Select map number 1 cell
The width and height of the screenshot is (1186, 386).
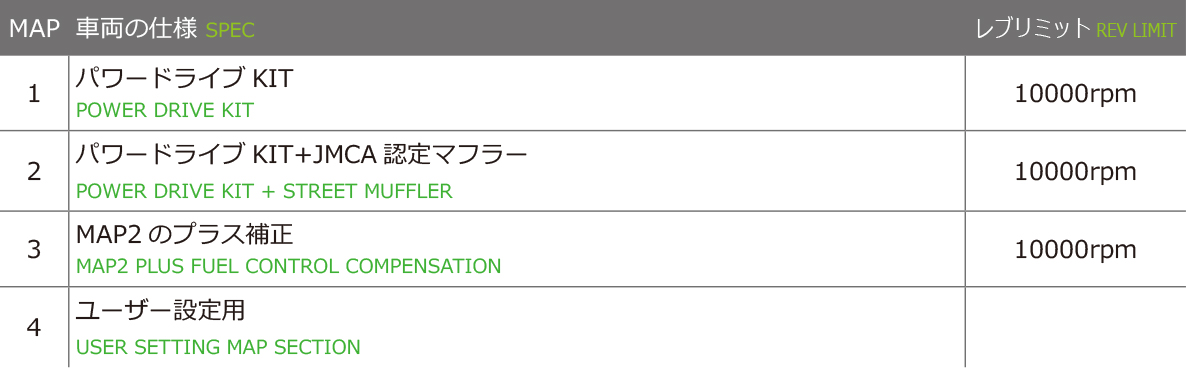tap(34, 94)
